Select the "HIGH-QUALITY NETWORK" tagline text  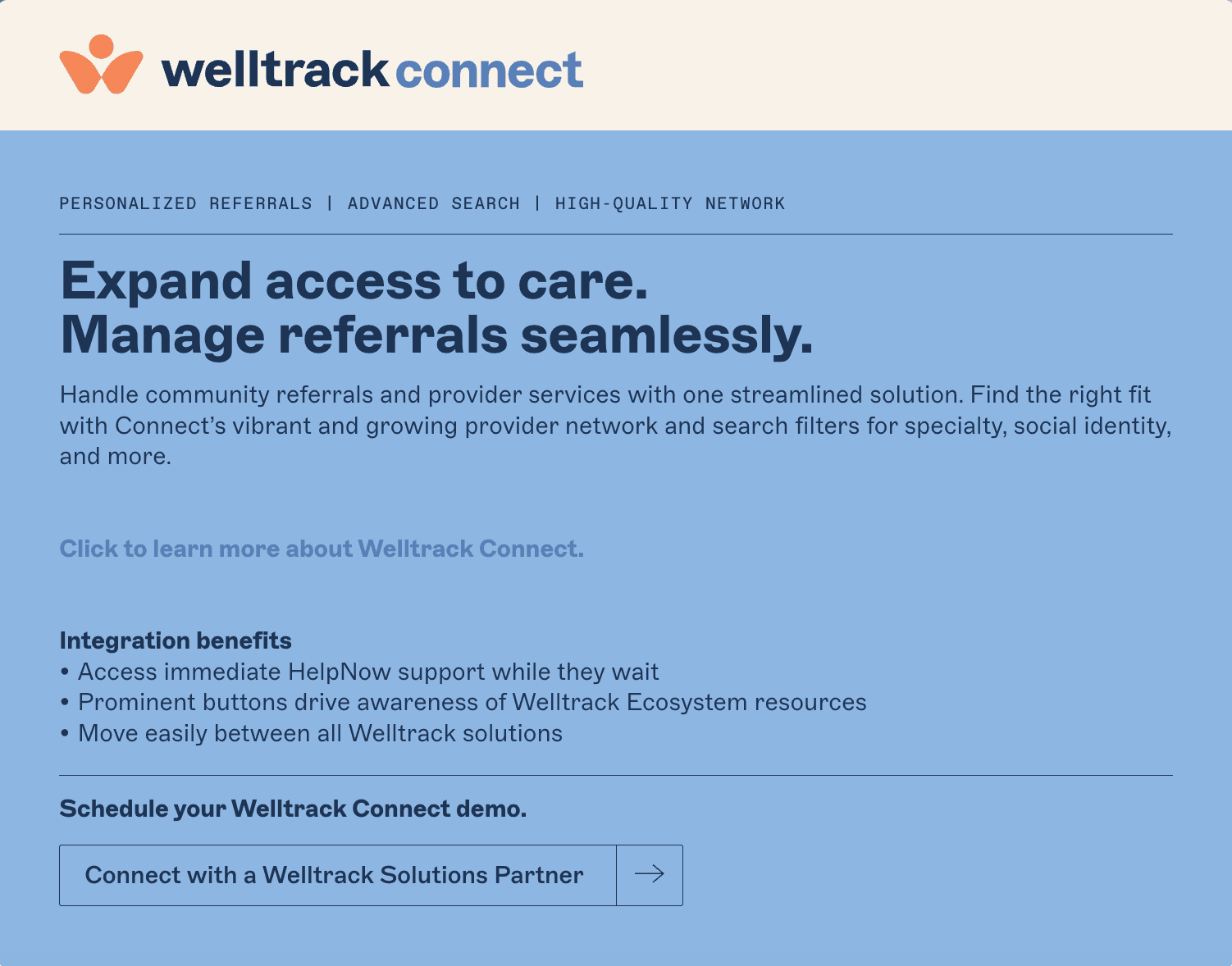coord(669,203)
